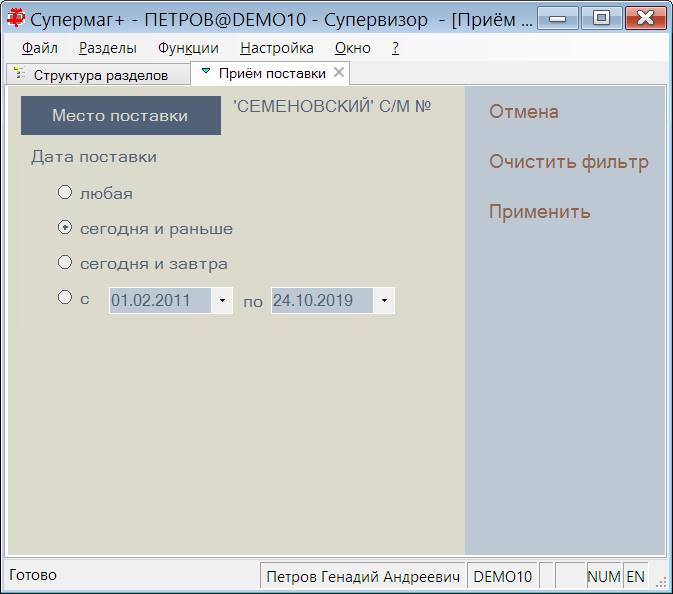Image resolution: width=673 pixels, height=594 pixels.
Task: Select the 'с ... по' date range radio
Action: 65,297
